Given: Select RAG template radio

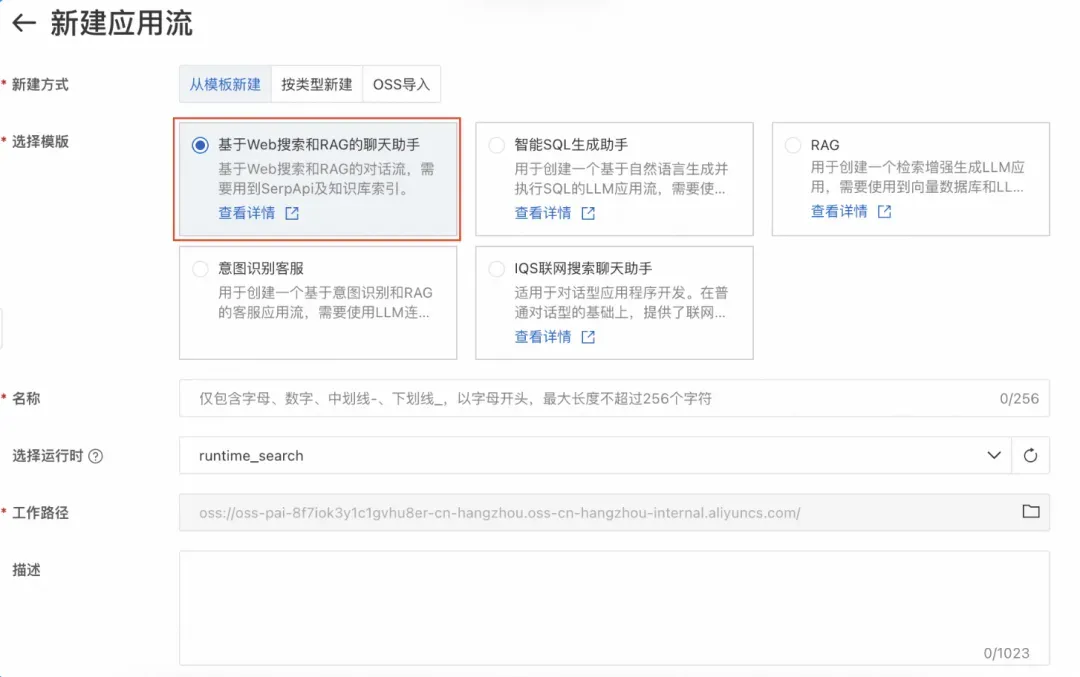Looking at the screenshot, I should [x=793, y=145].
